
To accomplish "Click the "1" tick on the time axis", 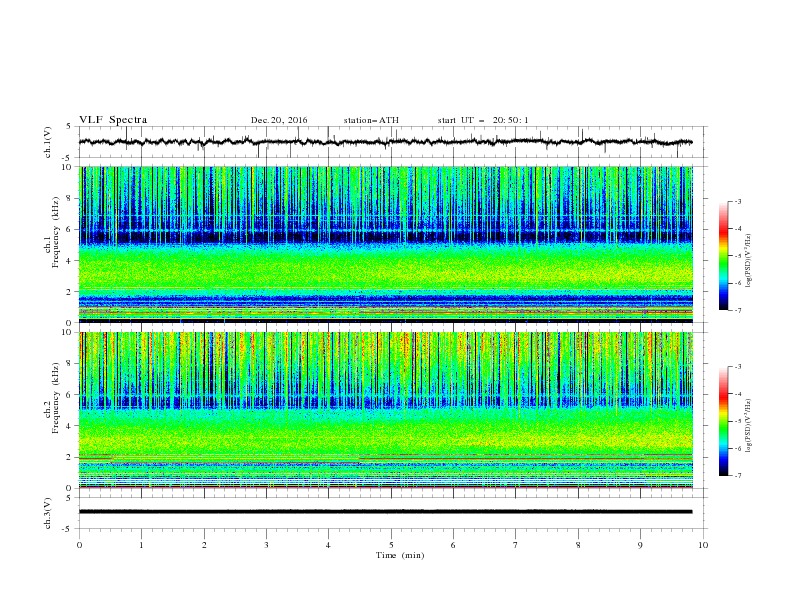I will (141, 545).
